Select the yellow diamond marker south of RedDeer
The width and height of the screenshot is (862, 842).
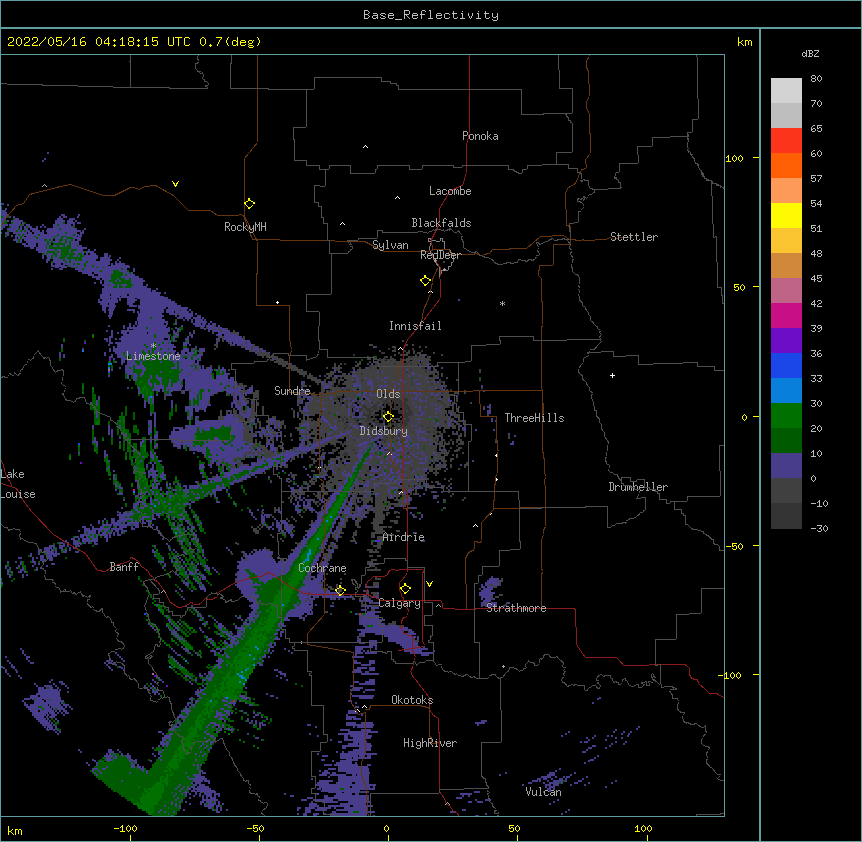(425, 281)
